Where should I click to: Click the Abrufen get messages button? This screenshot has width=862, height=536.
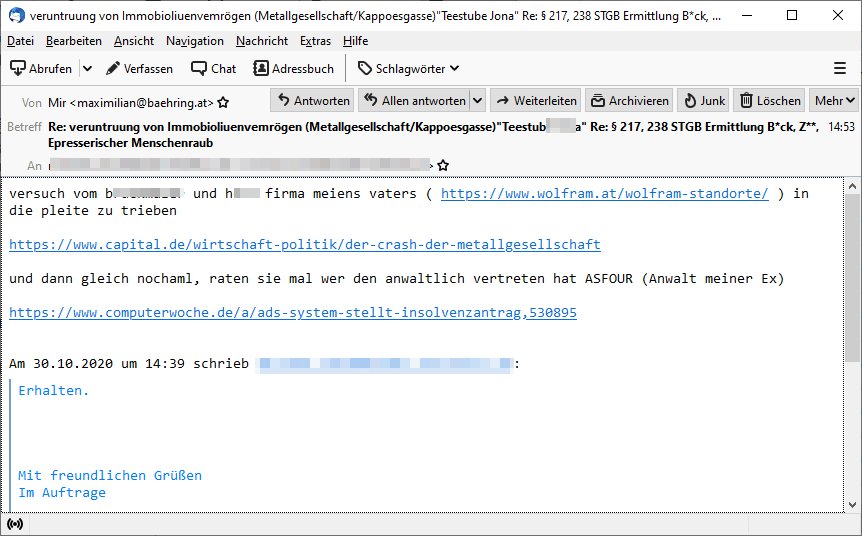[42, 69]
